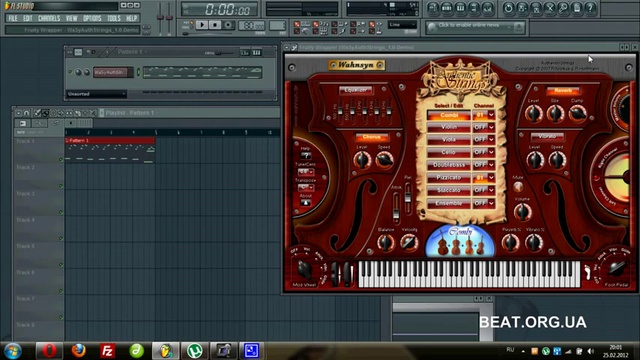
Task: Select the Combi instrument button
Action: click(x=449, y=115)
